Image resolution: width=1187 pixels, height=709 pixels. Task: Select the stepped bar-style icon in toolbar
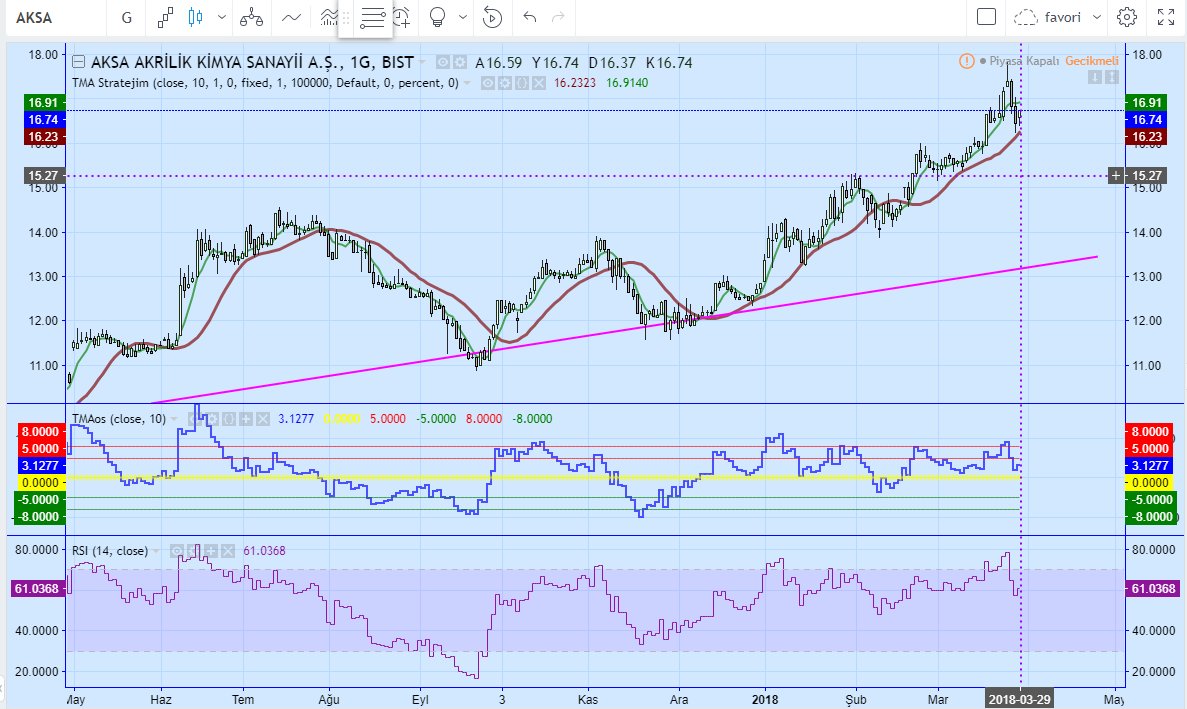click(x=165, y=17)
